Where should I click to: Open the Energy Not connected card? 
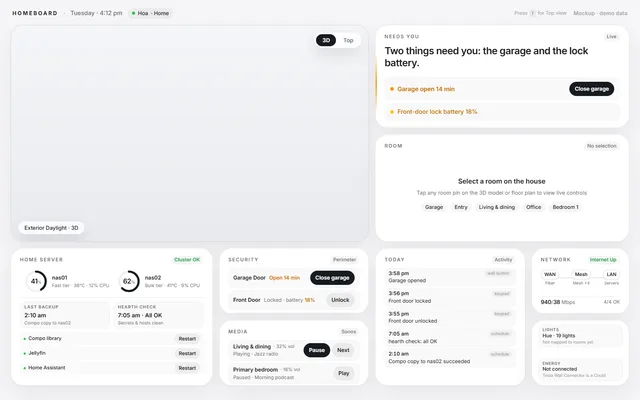click(x=580, y=369)
